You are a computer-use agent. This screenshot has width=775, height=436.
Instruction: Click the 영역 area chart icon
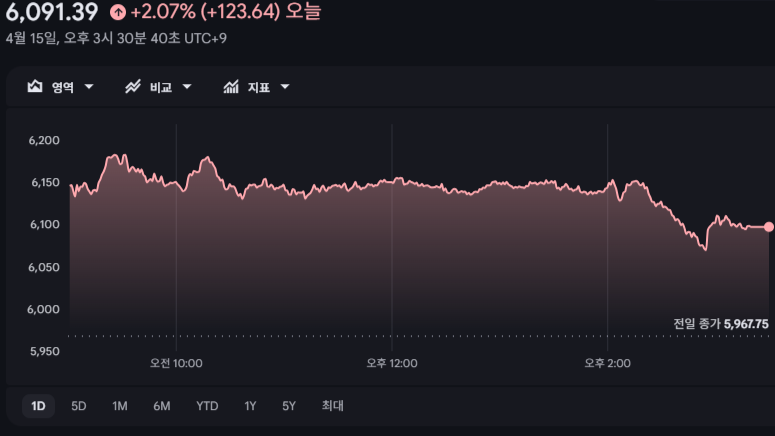pos(34,87)
